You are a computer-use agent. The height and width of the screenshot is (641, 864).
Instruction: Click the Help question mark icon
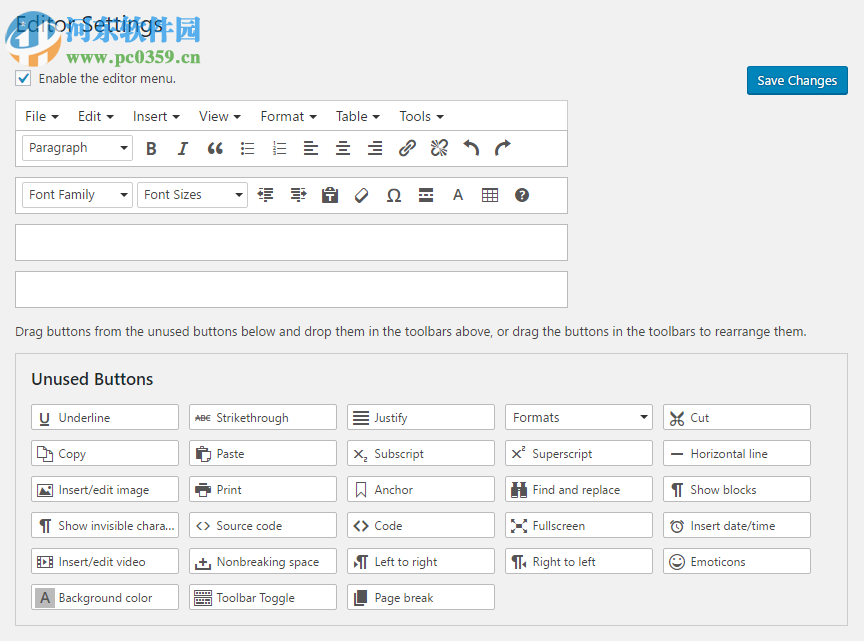click(x=522, y=195)
